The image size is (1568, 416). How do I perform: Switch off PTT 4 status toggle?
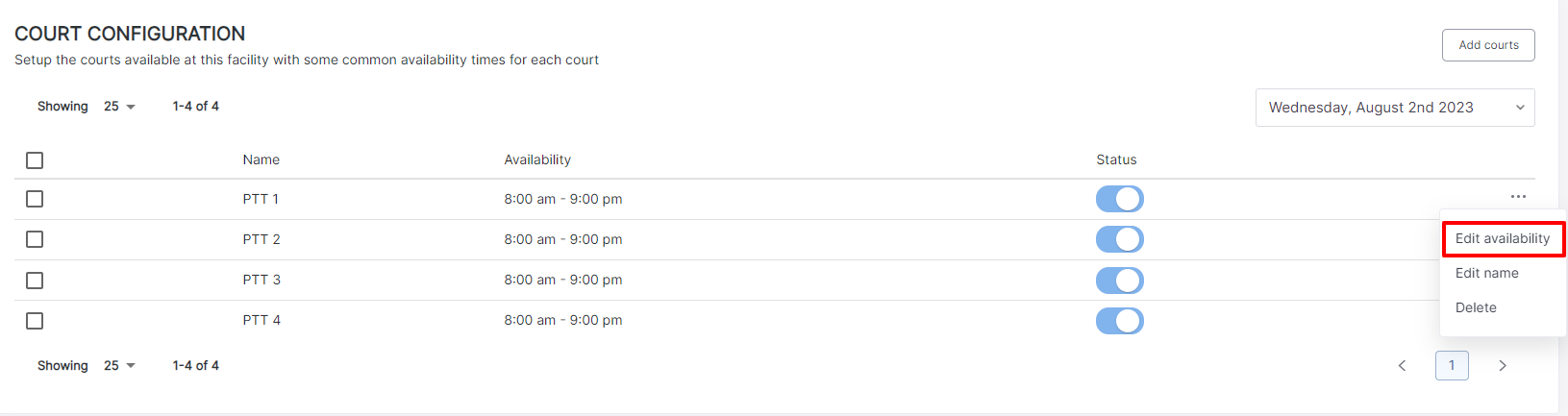tap(1120, 321)
